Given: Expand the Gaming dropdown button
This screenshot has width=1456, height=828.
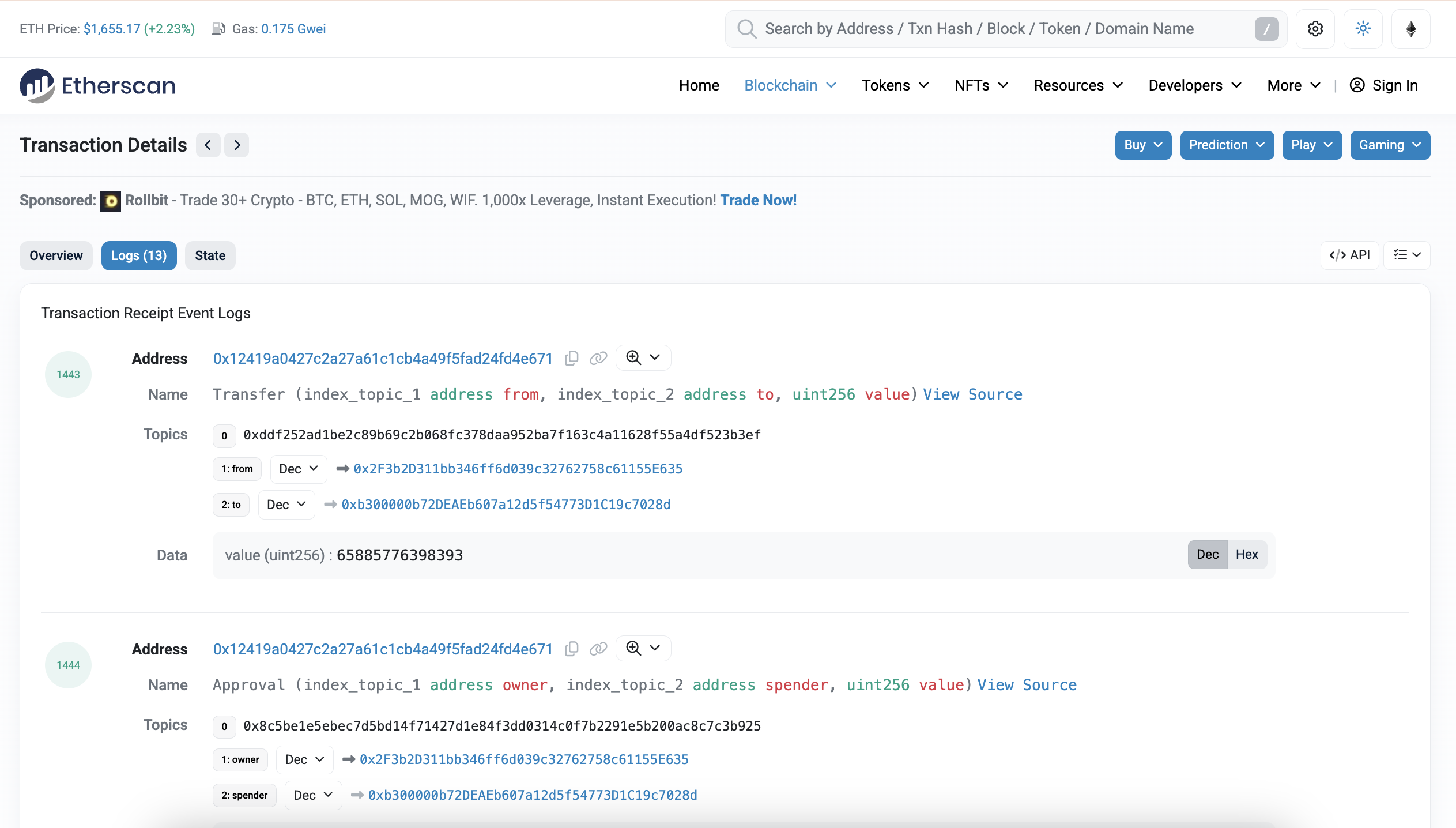Looking at the screenshot, I should [x=1390, y=145].
